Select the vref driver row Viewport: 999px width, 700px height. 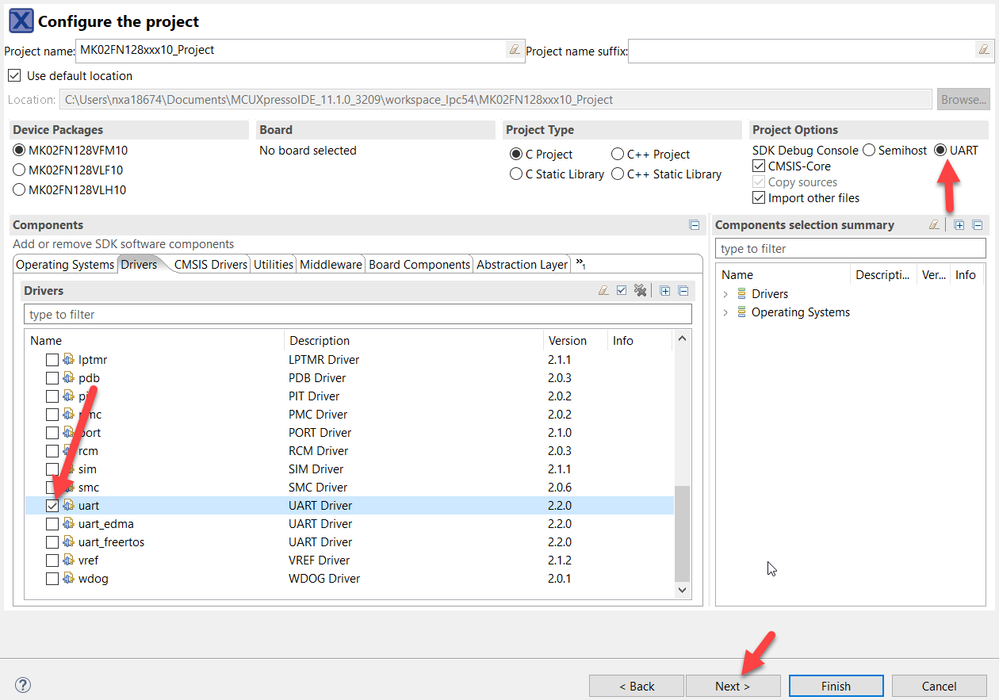click(x=350, y=560)
